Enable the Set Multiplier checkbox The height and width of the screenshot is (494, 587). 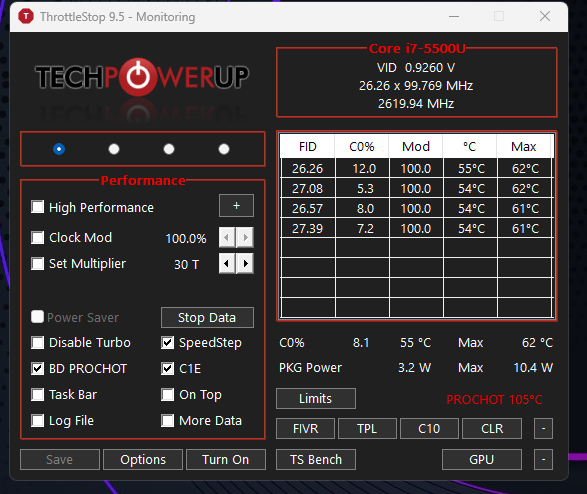pos(37,263)
